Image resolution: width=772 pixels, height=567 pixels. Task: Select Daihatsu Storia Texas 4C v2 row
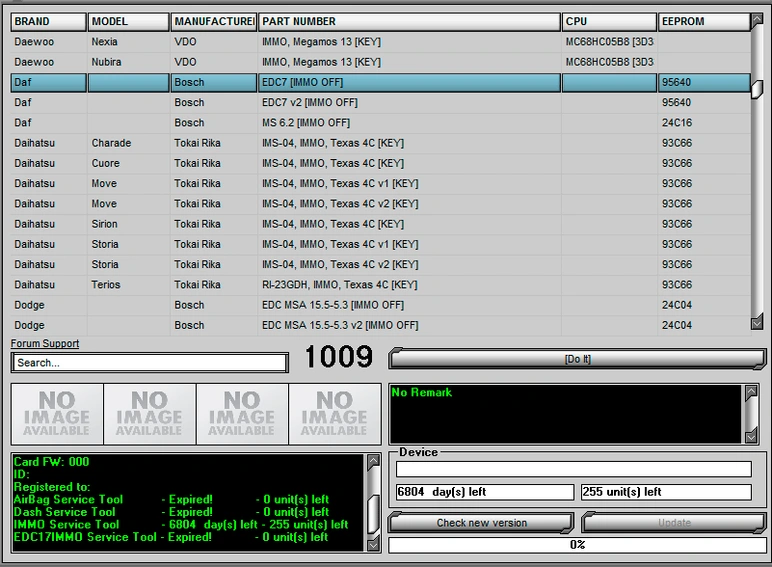click(381, 264)
